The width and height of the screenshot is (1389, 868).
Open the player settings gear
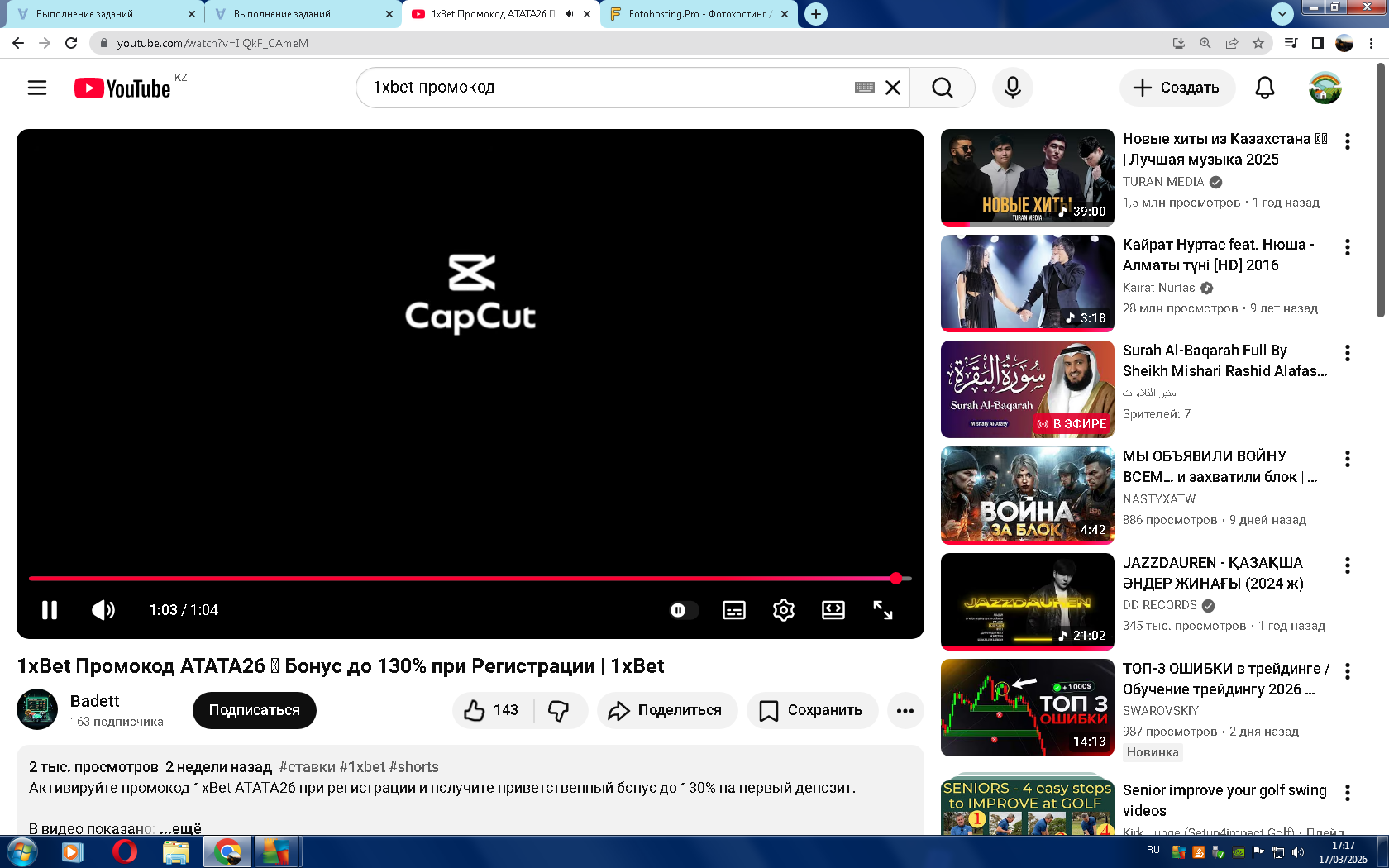pyautogui.click(x=784, y=610)
